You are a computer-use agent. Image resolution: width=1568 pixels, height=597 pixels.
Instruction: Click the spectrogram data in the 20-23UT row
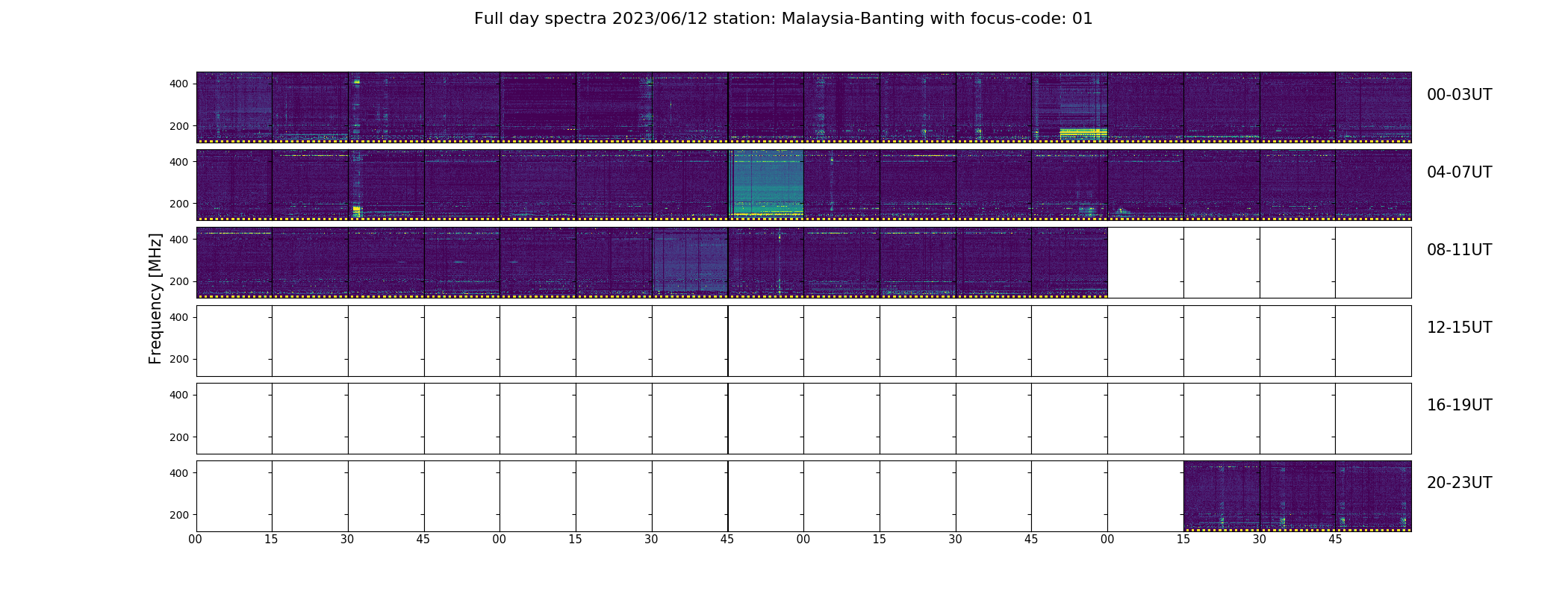coord(1297,496)
